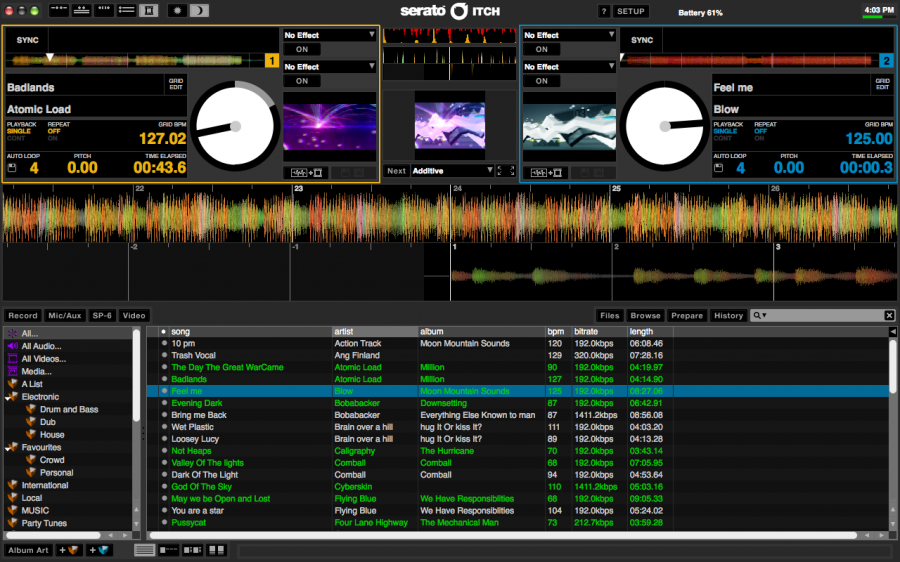Collapse the Electronic crate tree
Image resolution: width=900 pixels, height=562 pixels.
8,397
